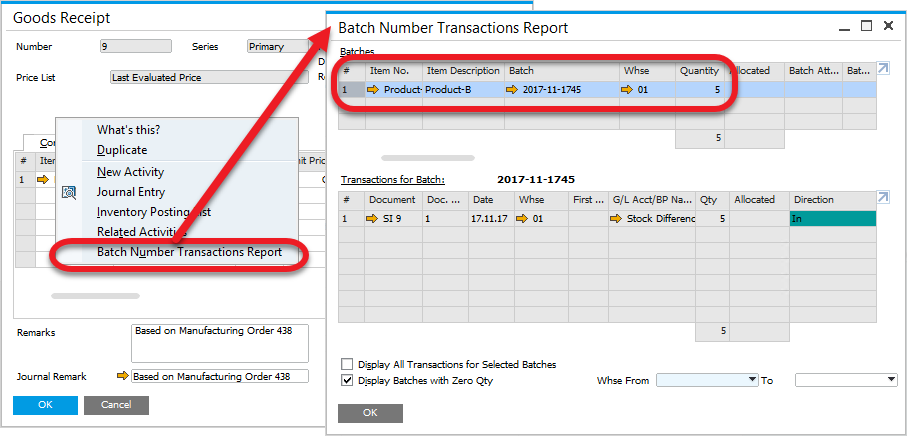Open warehouse 01 link arrow in Transactions grid
The width and height of the screenshot is (907, 436).
pos(523,219)
